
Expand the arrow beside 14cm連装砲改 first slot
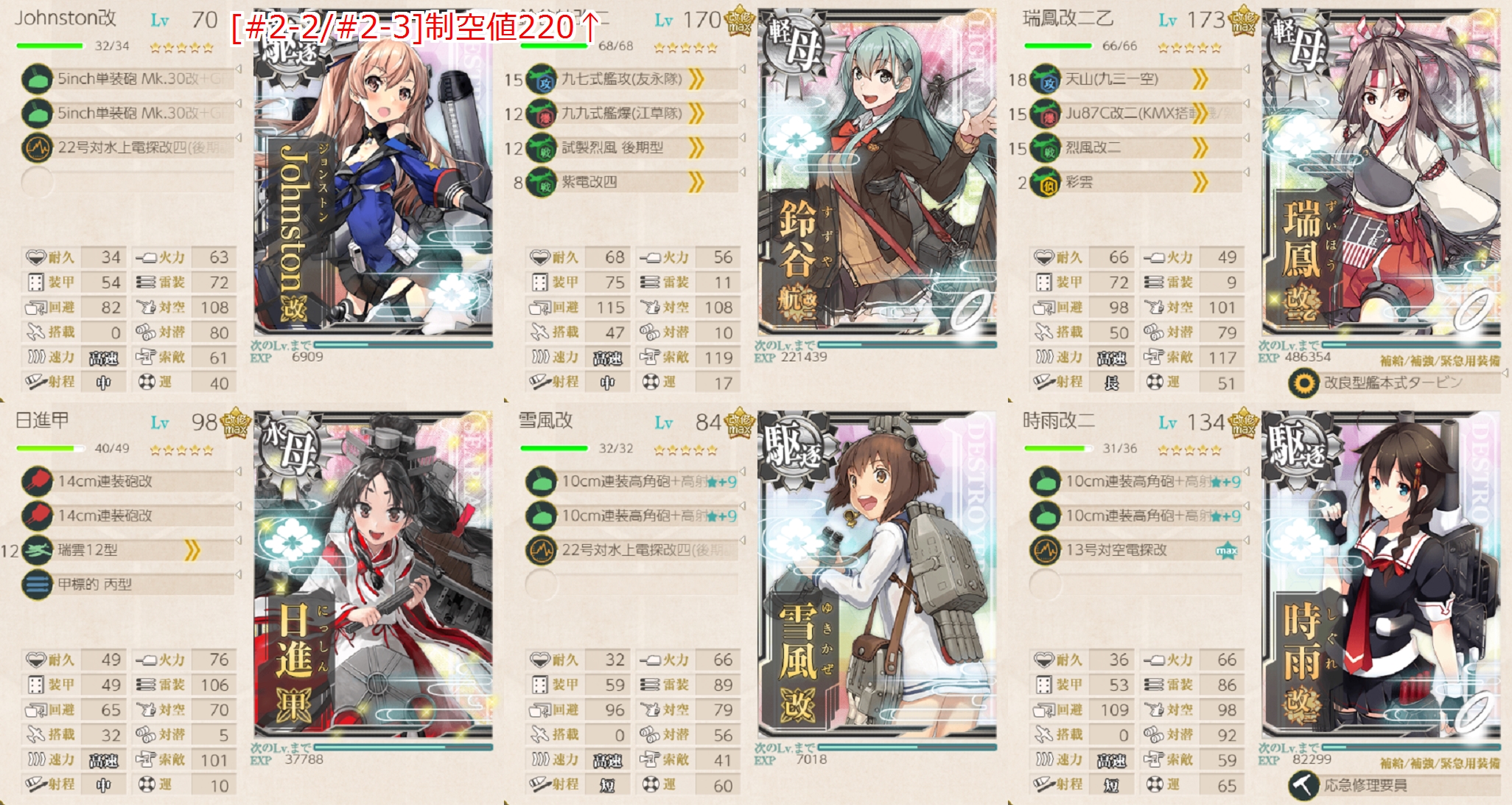(x=238, y=471)
